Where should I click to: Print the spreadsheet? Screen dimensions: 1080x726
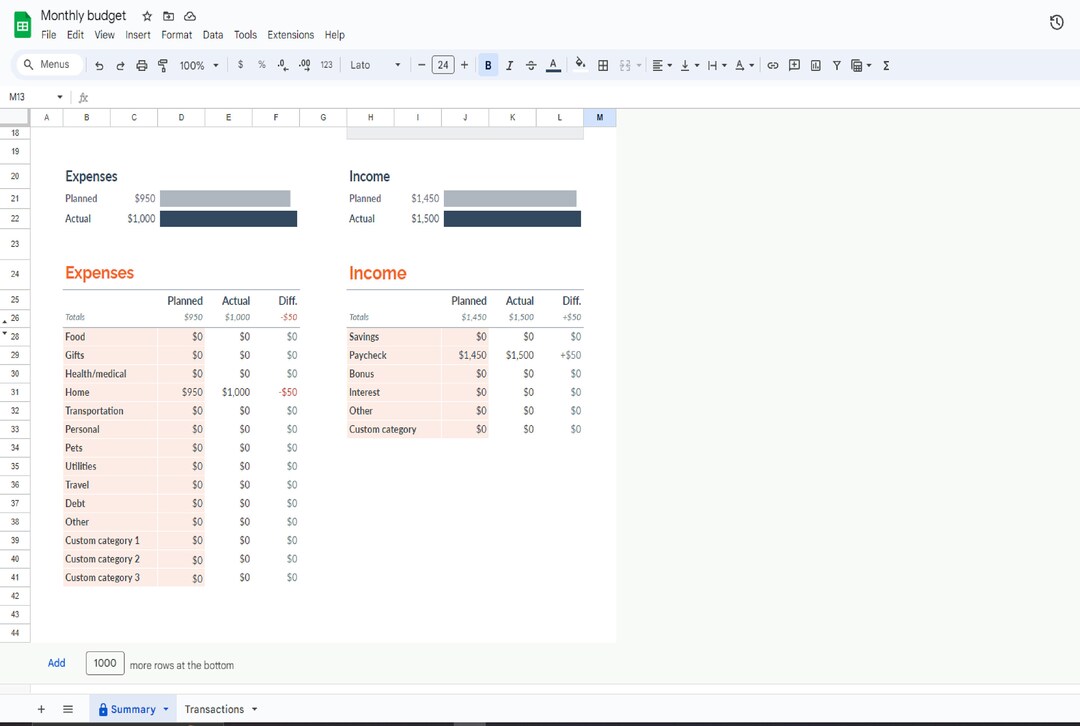pyautogui.click(x=141, y=65)
